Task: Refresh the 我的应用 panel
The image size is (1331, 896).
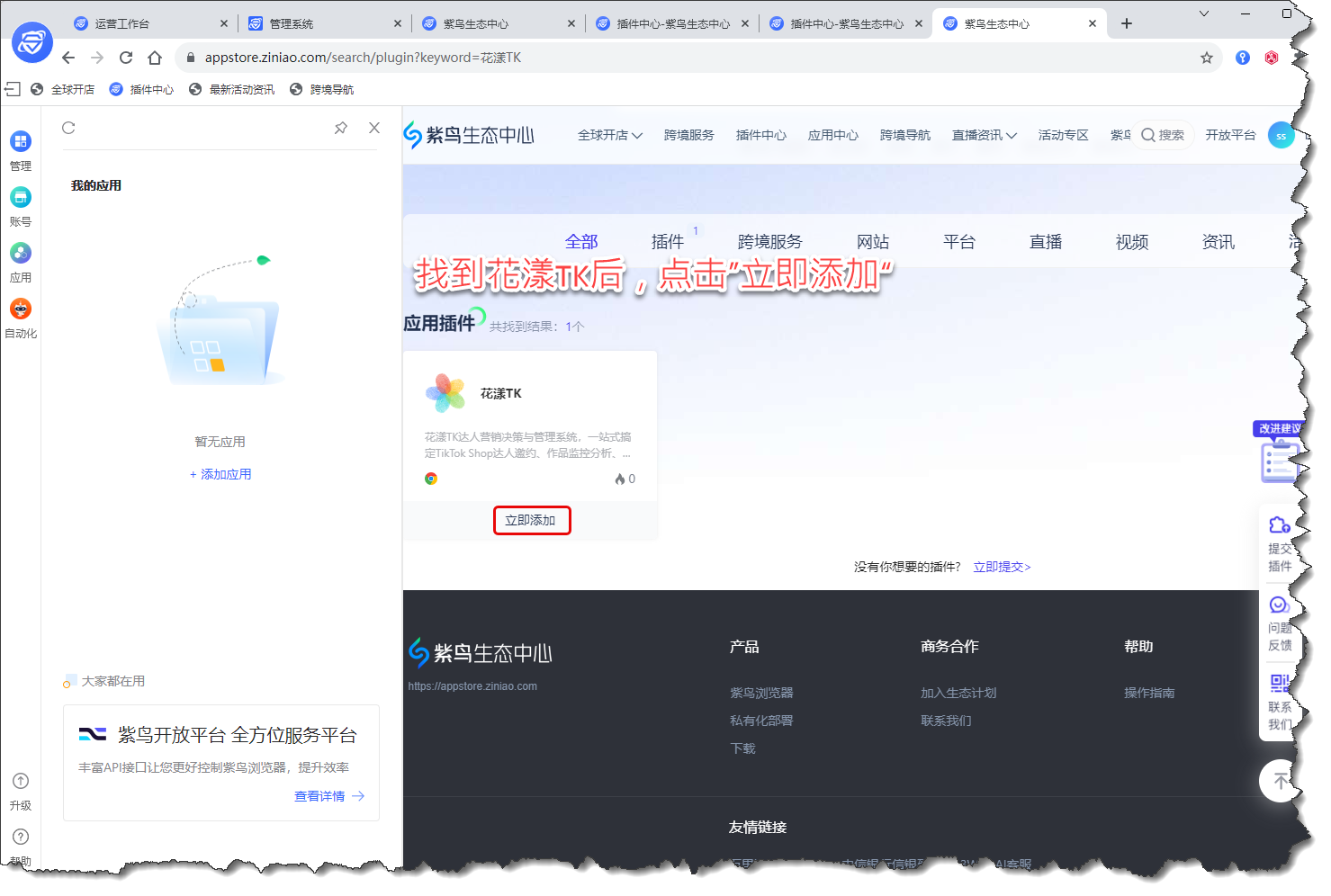Action: (x=68, y=128)
